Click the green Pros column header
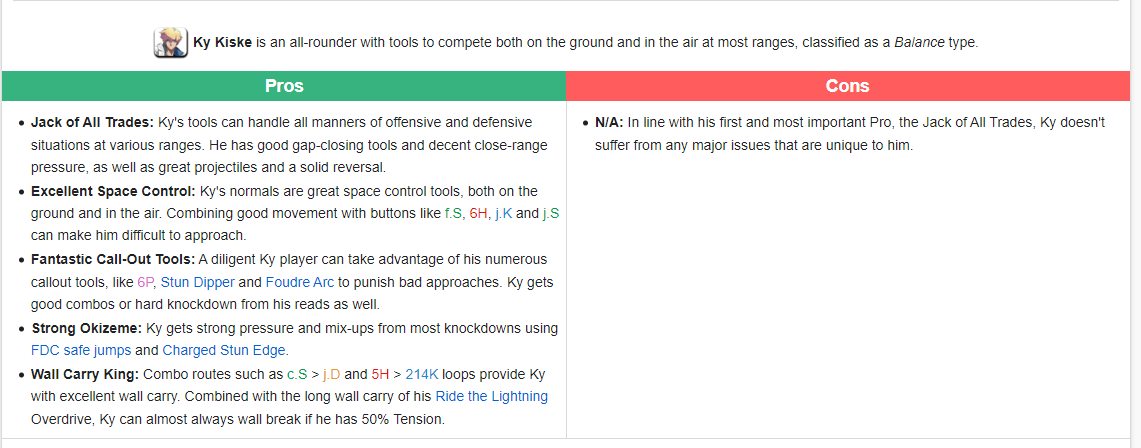This screenshot has width=1141, height=448. pyautogui.click(x=284, y=86)
